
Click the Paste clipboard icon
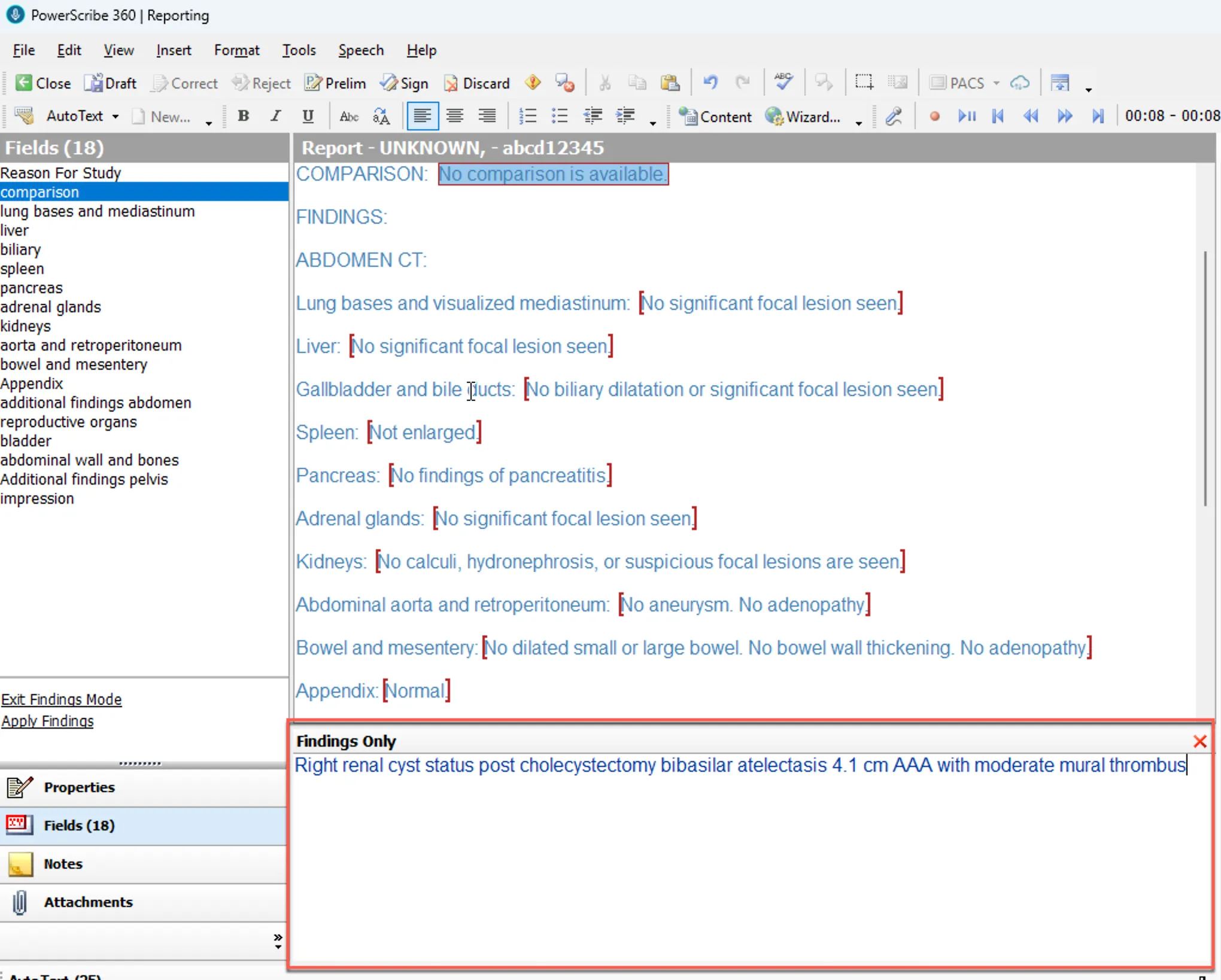click(x=670, y=82)
